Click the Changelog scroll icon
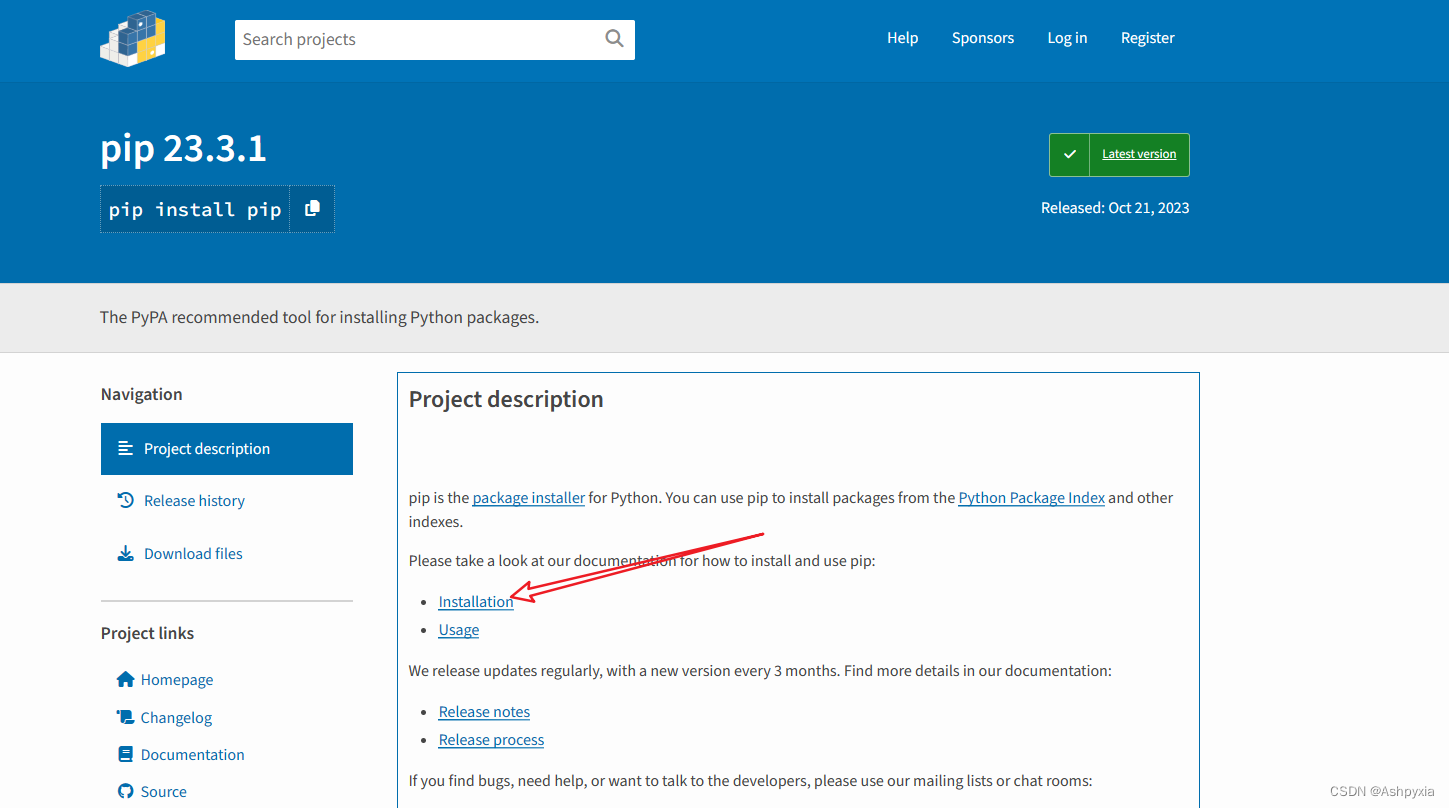Image resolution: width=1449 pixels, height=808 pixels. point(126,717)
